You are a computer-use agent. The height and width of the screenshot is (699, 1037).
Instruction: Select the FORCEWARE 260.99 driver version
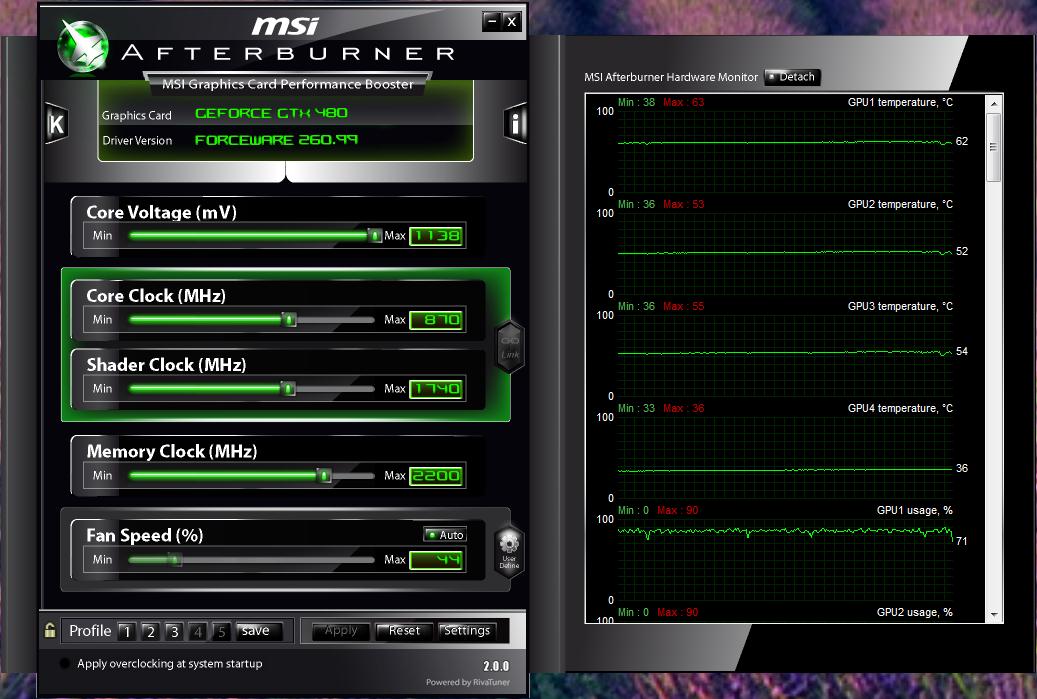pos(276,140)
